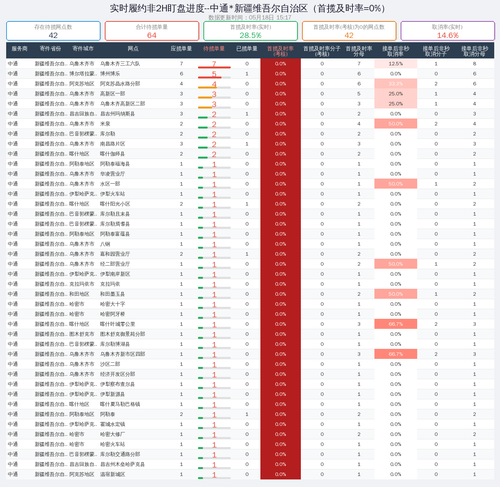Select the 嘉和园营业厅 outlet name
Viewport: 500px width, 487px height.
click(x=115, y=254)
